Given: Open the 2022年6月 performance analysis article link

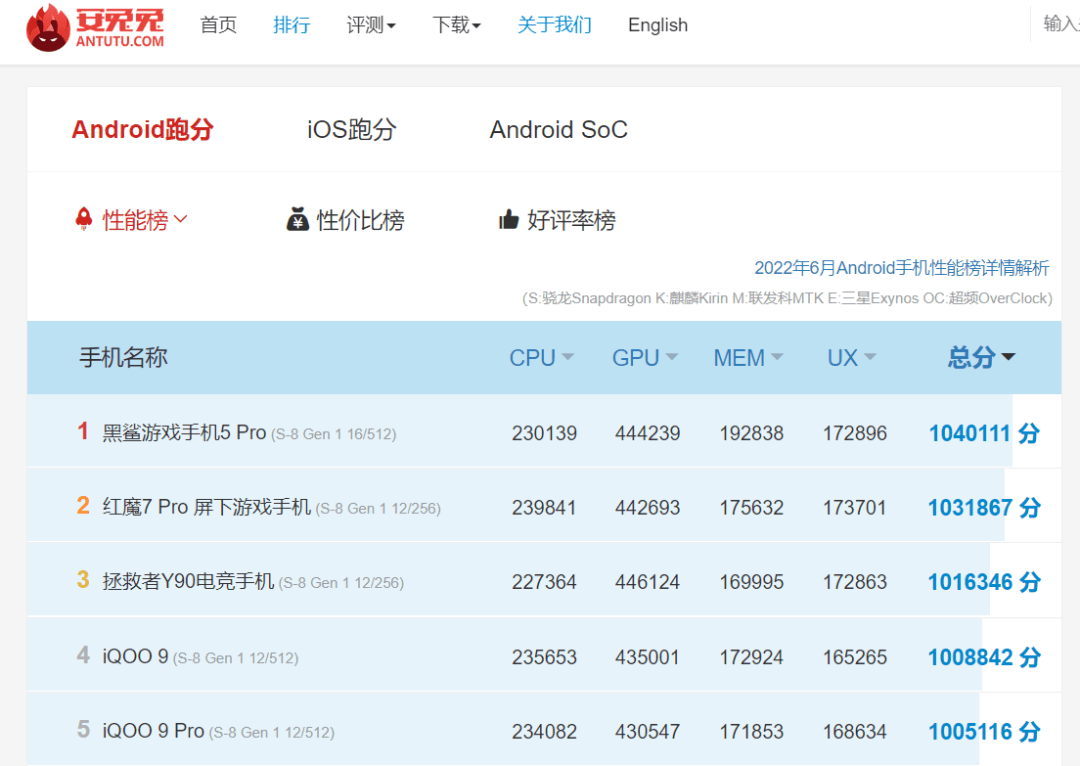Looking at the screenshot, I should 901,268.
